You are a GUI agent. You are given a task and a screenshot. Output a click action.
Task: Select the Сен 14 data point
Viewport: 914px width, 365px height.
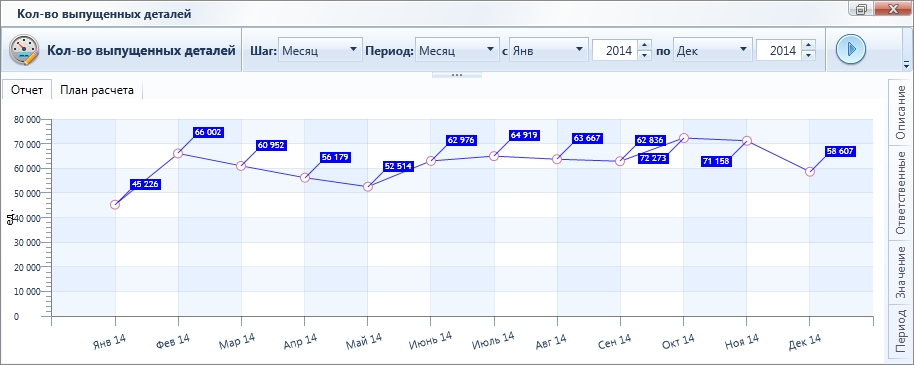620,162
